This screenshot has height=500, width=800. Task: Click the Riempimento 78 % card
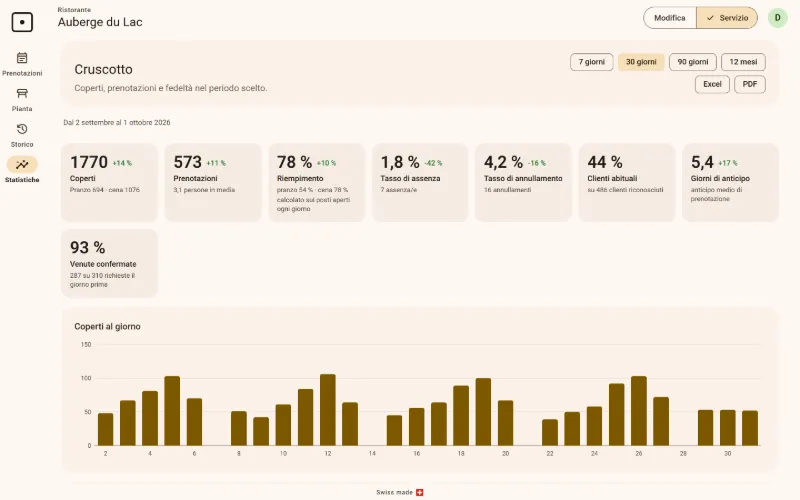pyautogui.click(x=316, y=182)
